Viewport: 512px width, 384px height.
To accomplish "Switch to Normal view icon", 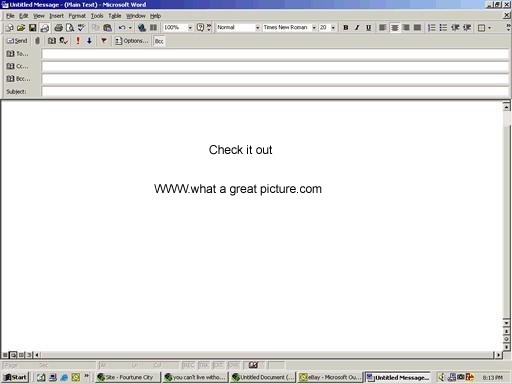I will pos(5,355).
